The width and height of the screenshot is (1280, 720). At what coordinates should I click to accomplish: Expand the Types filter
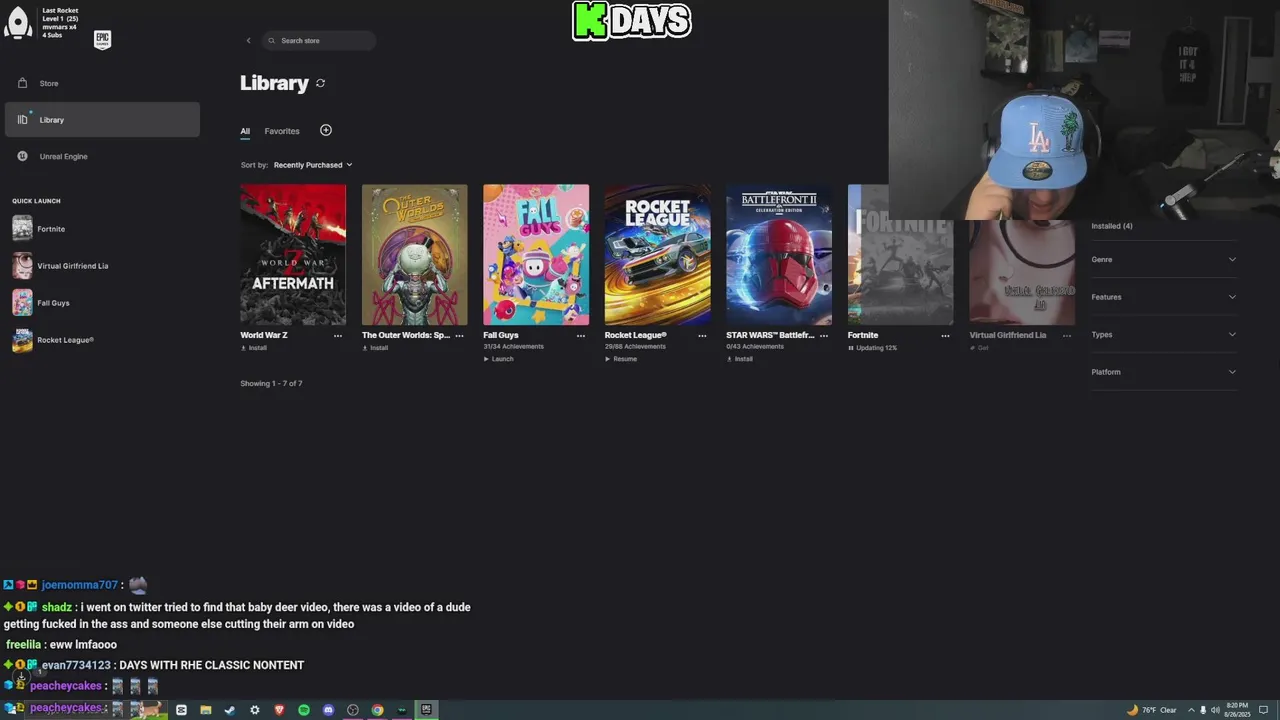[x=1164, y=334]
